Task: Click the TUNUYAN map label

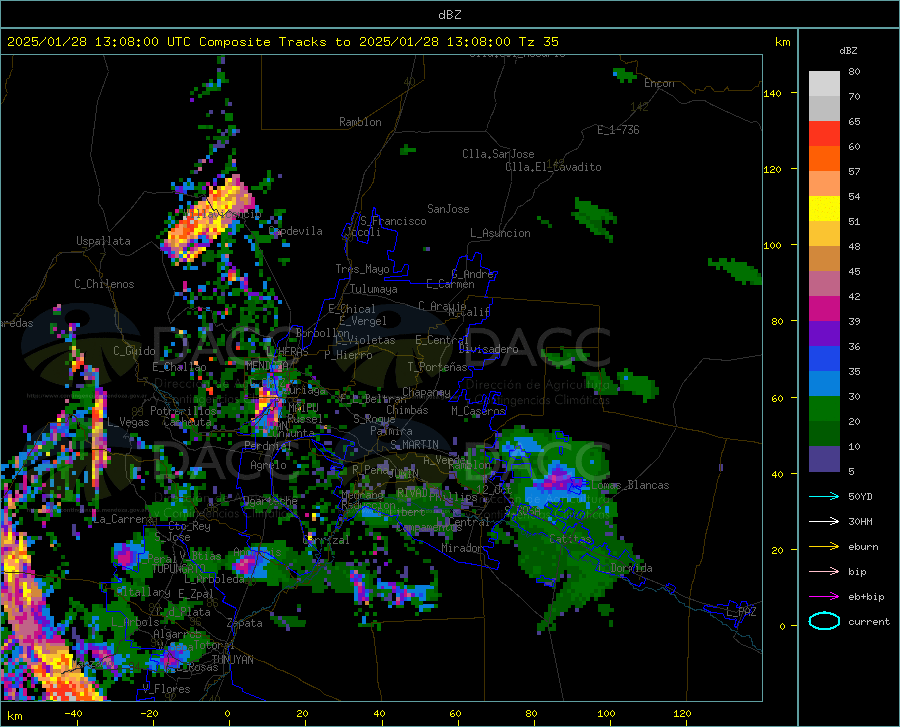Action: point(232,660)
